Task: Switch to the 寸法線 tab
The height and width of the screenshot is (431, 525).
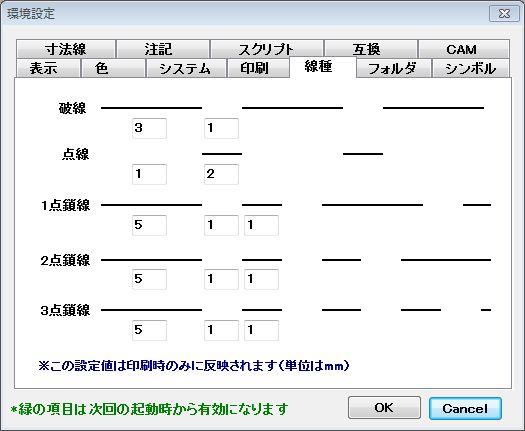Action: coord(66,49)
